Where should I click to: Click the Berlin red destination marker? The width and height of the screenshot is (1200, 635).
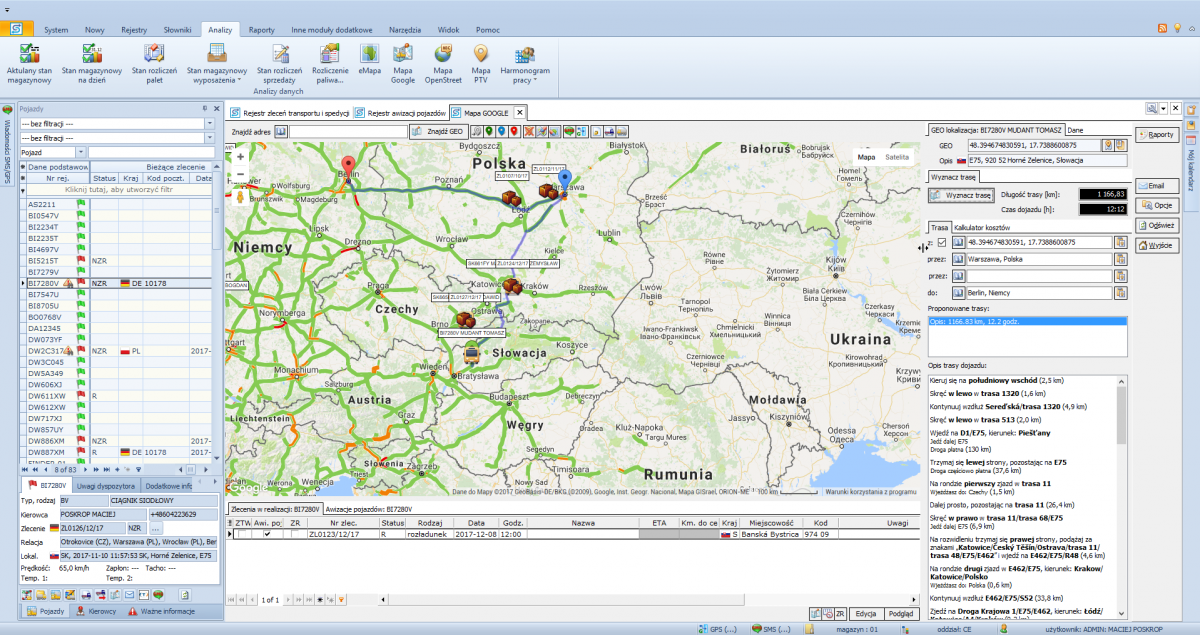(x=348, y=167)
